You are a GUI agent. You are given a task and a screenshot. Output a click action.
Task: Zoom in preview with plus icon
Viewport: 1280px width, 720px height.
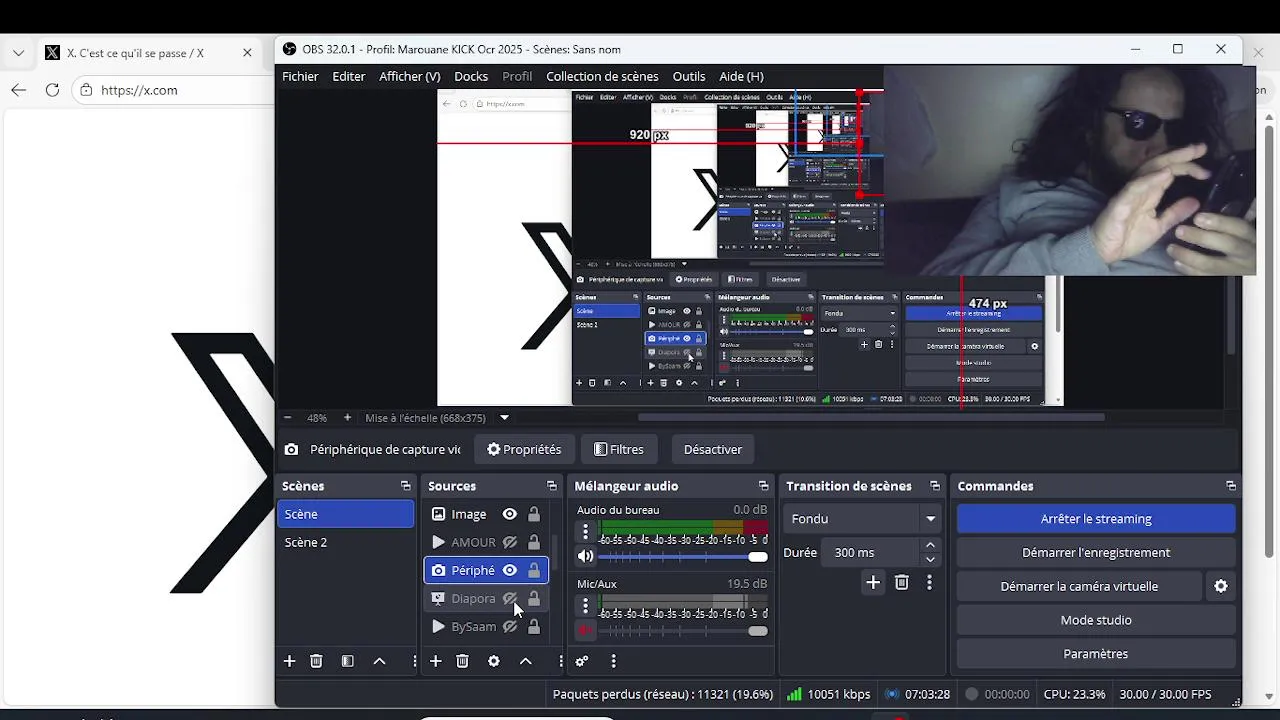(x=347, y=418)
